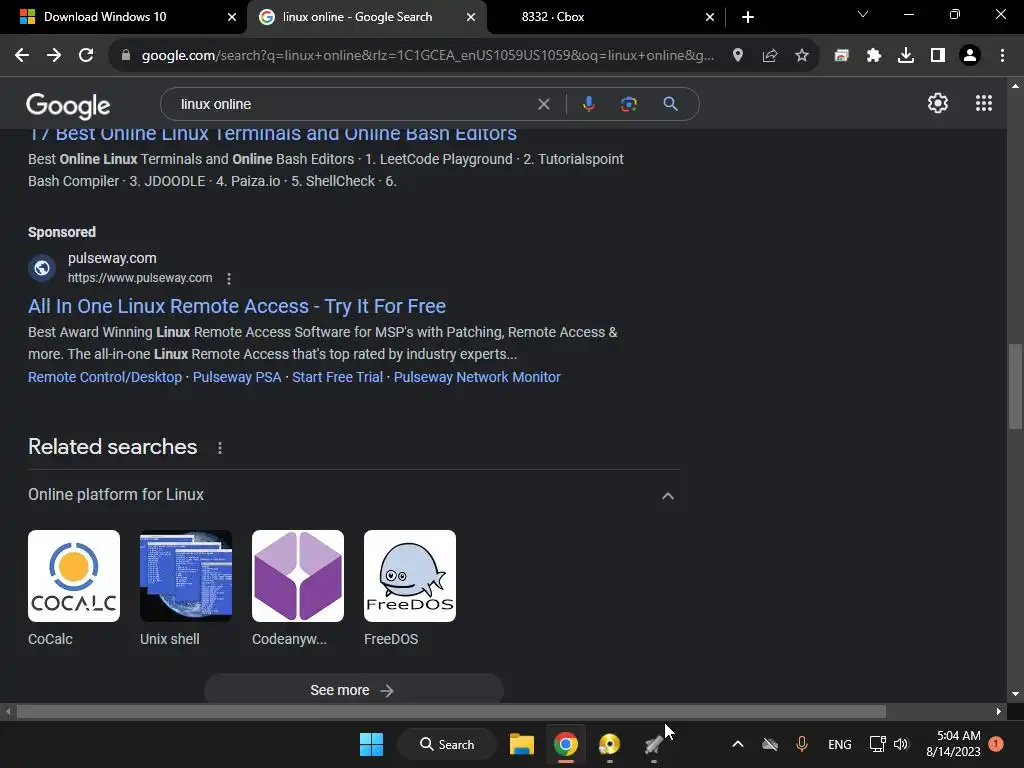Image resolution: width=1024 pixels, height=768 pixels.
Task: Go back to the previous page
Action: [22, 56]
